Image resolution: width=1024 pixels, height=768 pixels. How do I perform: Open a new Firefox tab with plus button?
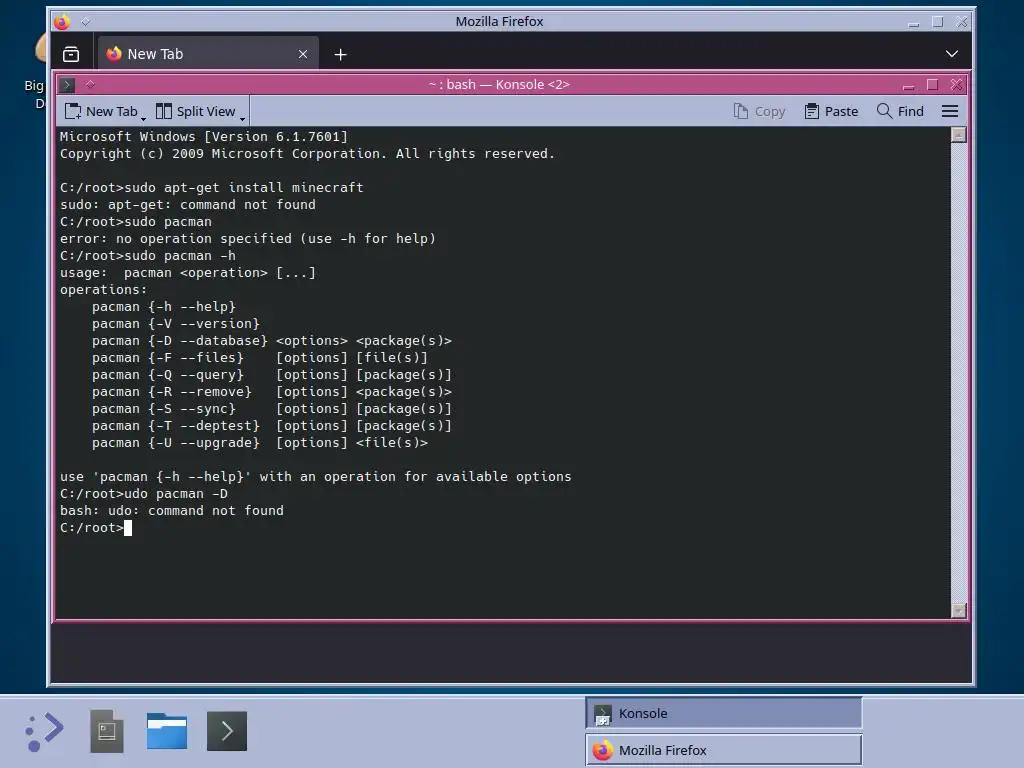(340, 54)
